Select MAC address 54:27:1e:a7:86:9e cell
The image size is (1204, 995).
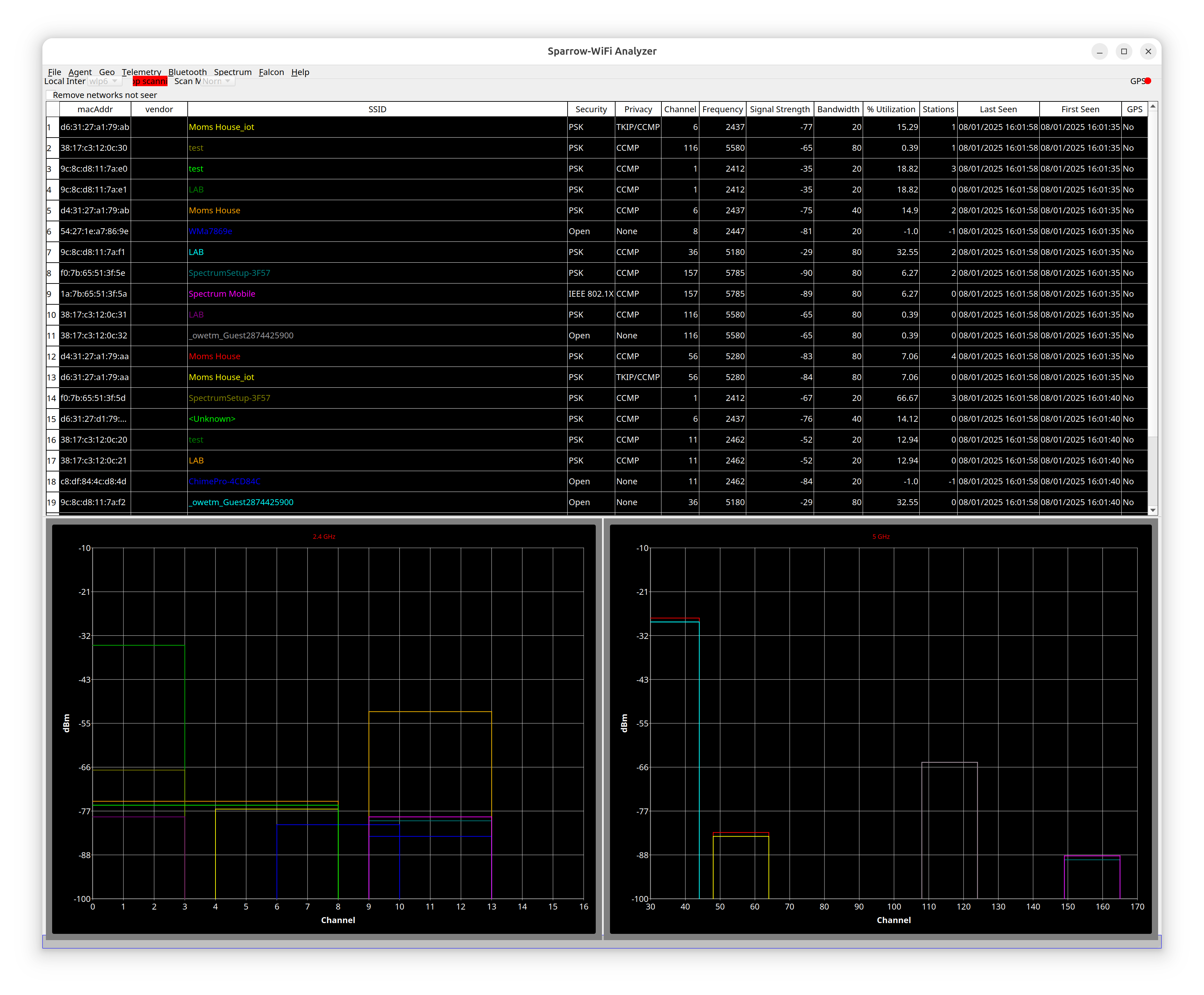(95, 232)
